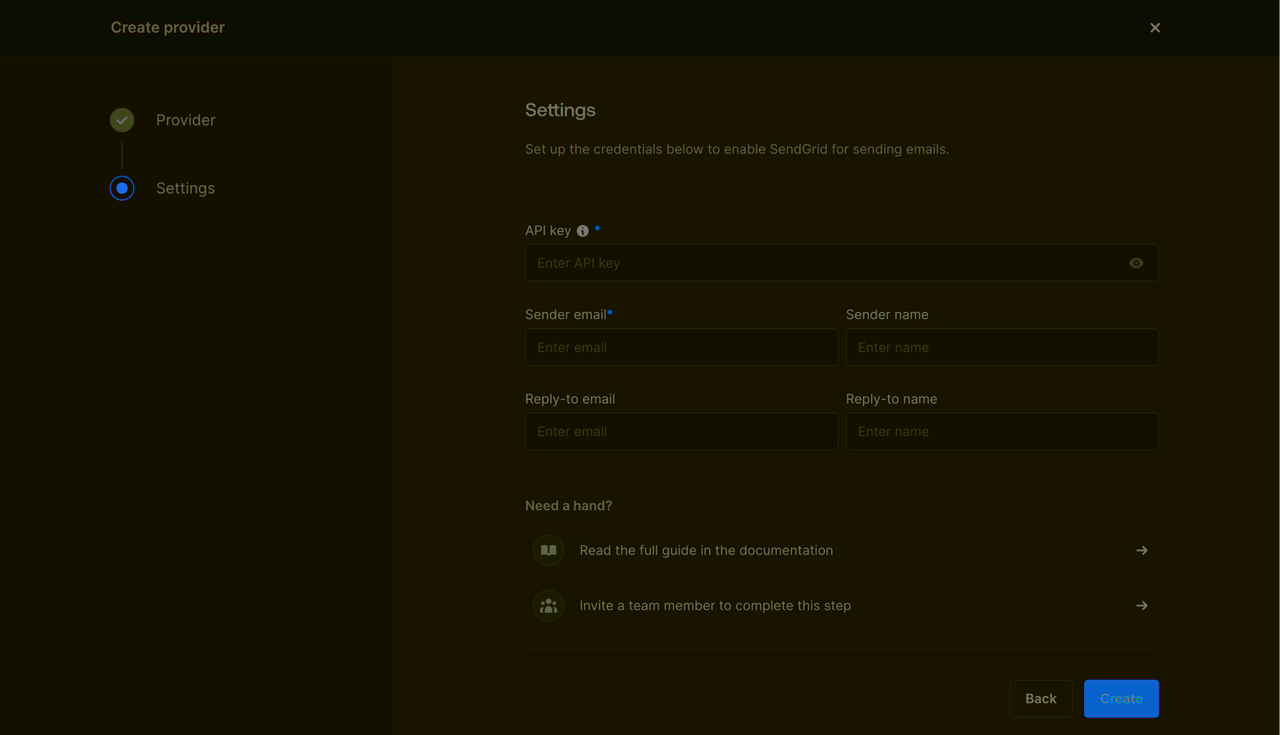Open the Settings step label

pyautogui.click(x=185, y=188)
